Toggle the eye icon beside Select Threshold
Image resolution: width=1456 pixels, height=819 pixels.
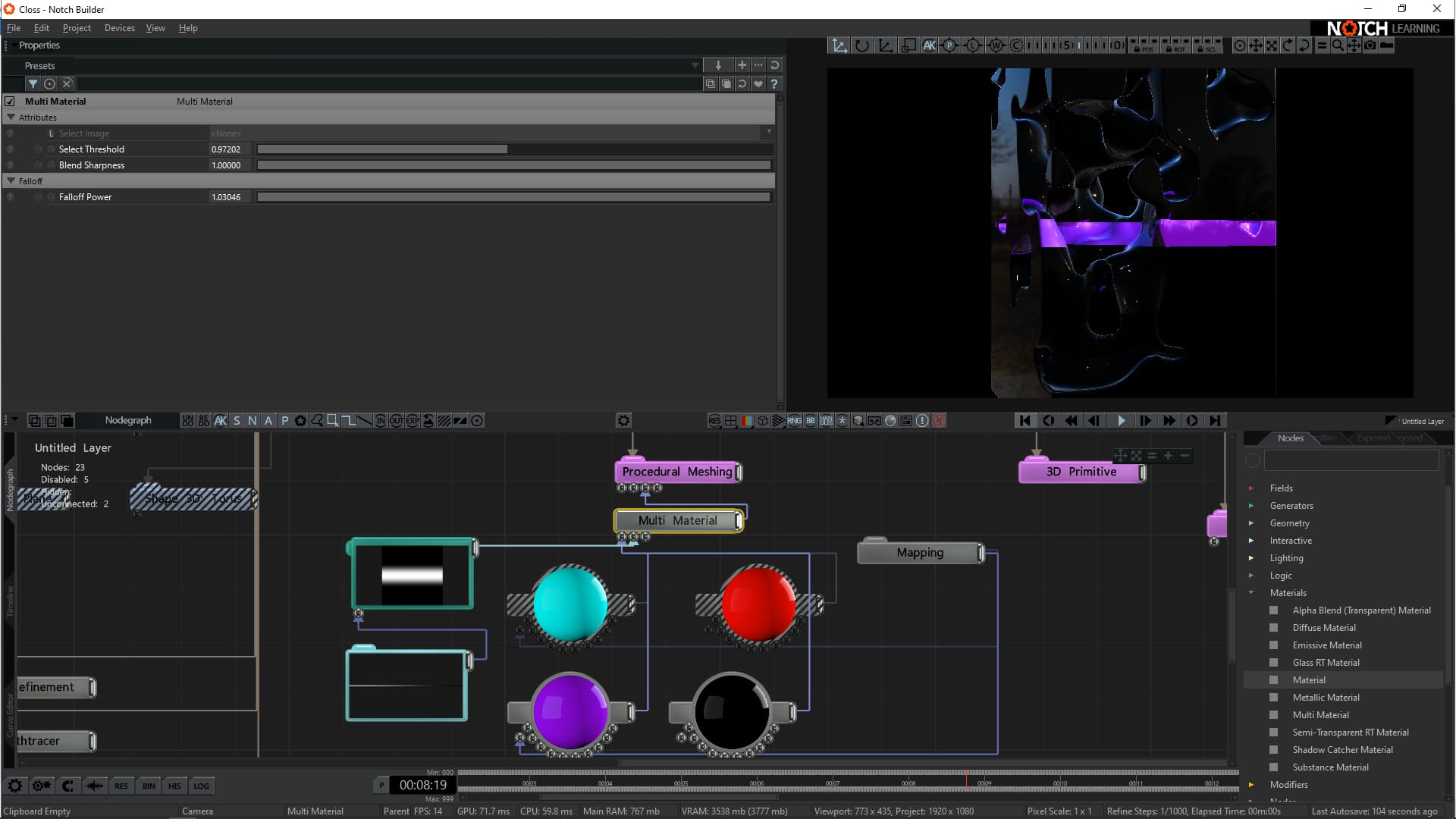pyautogui.click(x=10, y=149)
